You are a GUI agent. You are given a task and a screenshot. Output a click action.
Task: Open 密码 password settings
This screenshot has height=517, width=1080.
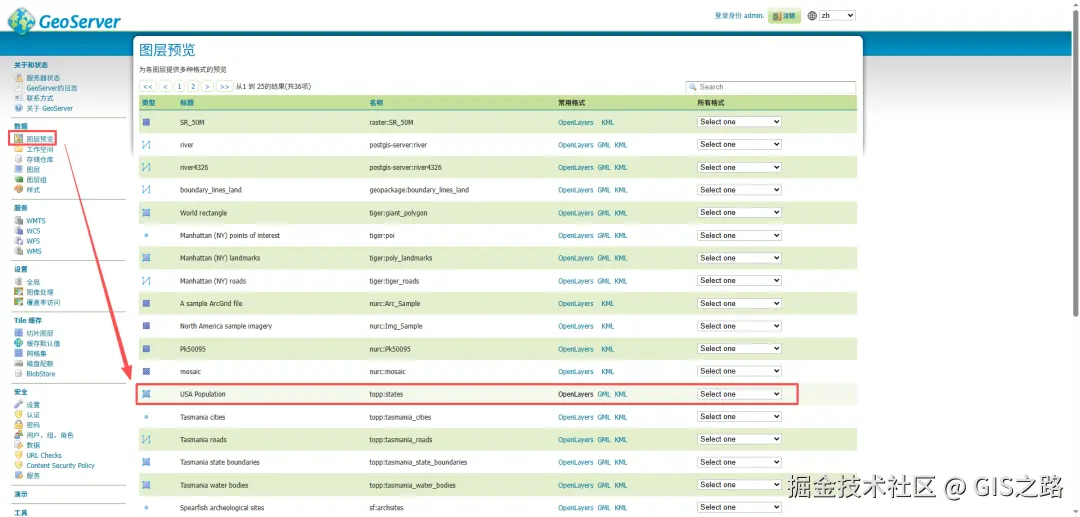coord(32,425)
